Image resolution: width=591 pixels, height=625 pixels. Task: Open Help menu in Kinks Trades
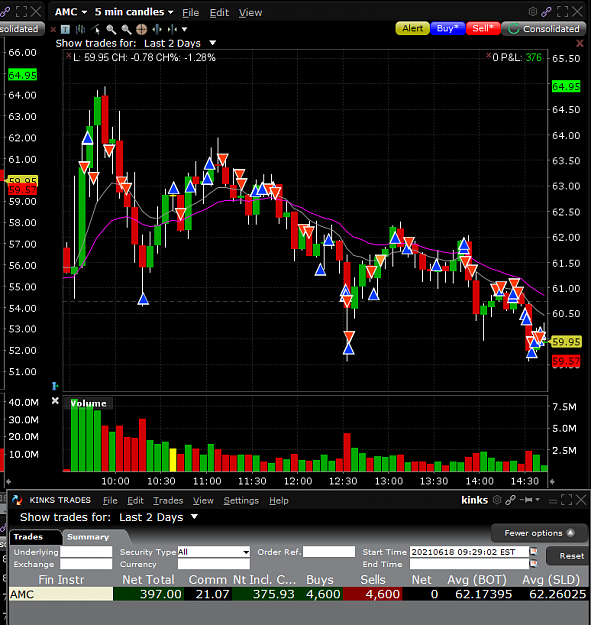tap(279, 501)
